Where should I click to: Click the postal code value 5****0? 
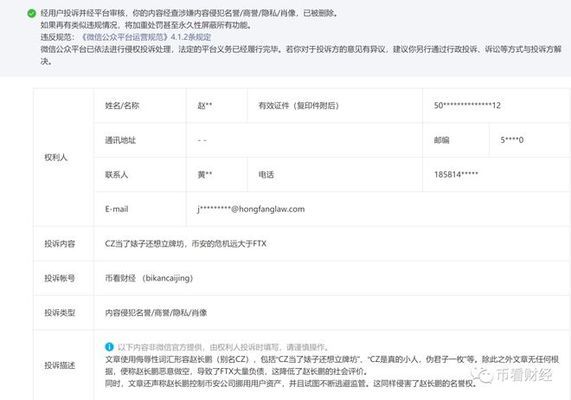tap(512, 140)
